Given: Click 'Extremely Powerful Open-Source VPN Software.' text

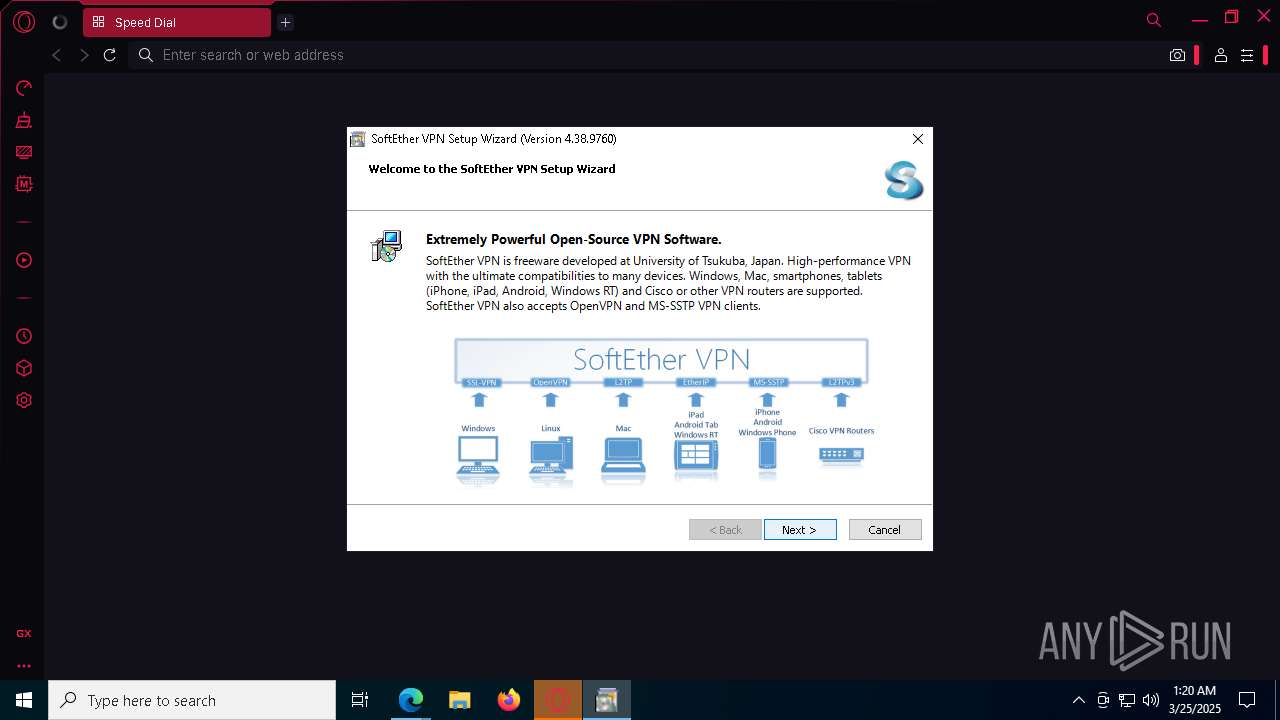Looking at the screenshot, I should click(x=573, y=239).
